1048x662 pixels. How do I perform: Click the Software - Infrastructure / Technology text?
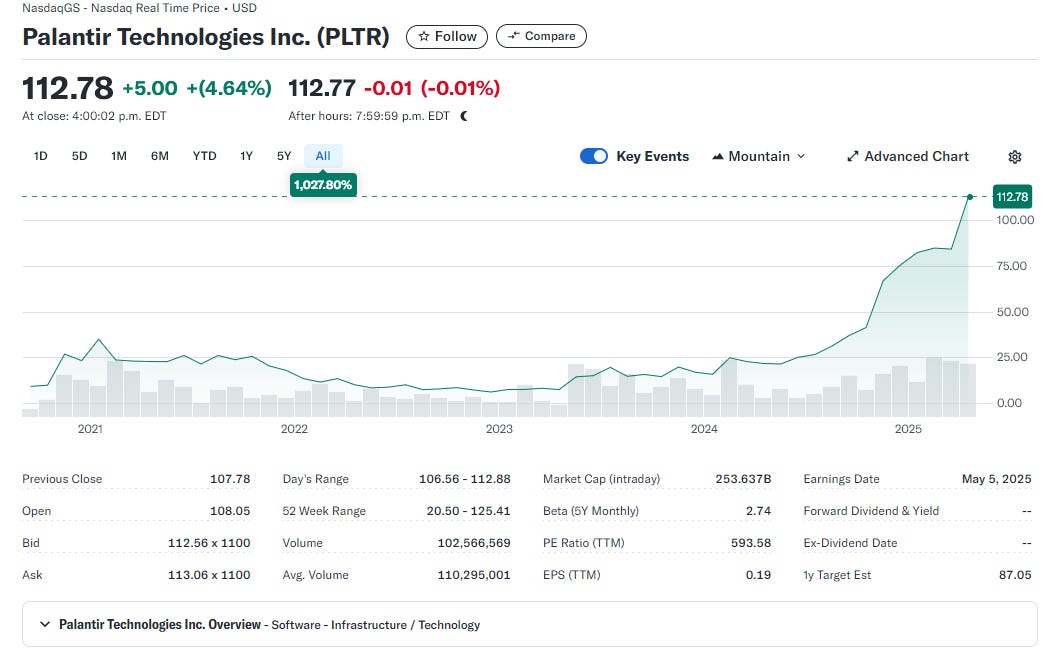click(x=376, y=625)
